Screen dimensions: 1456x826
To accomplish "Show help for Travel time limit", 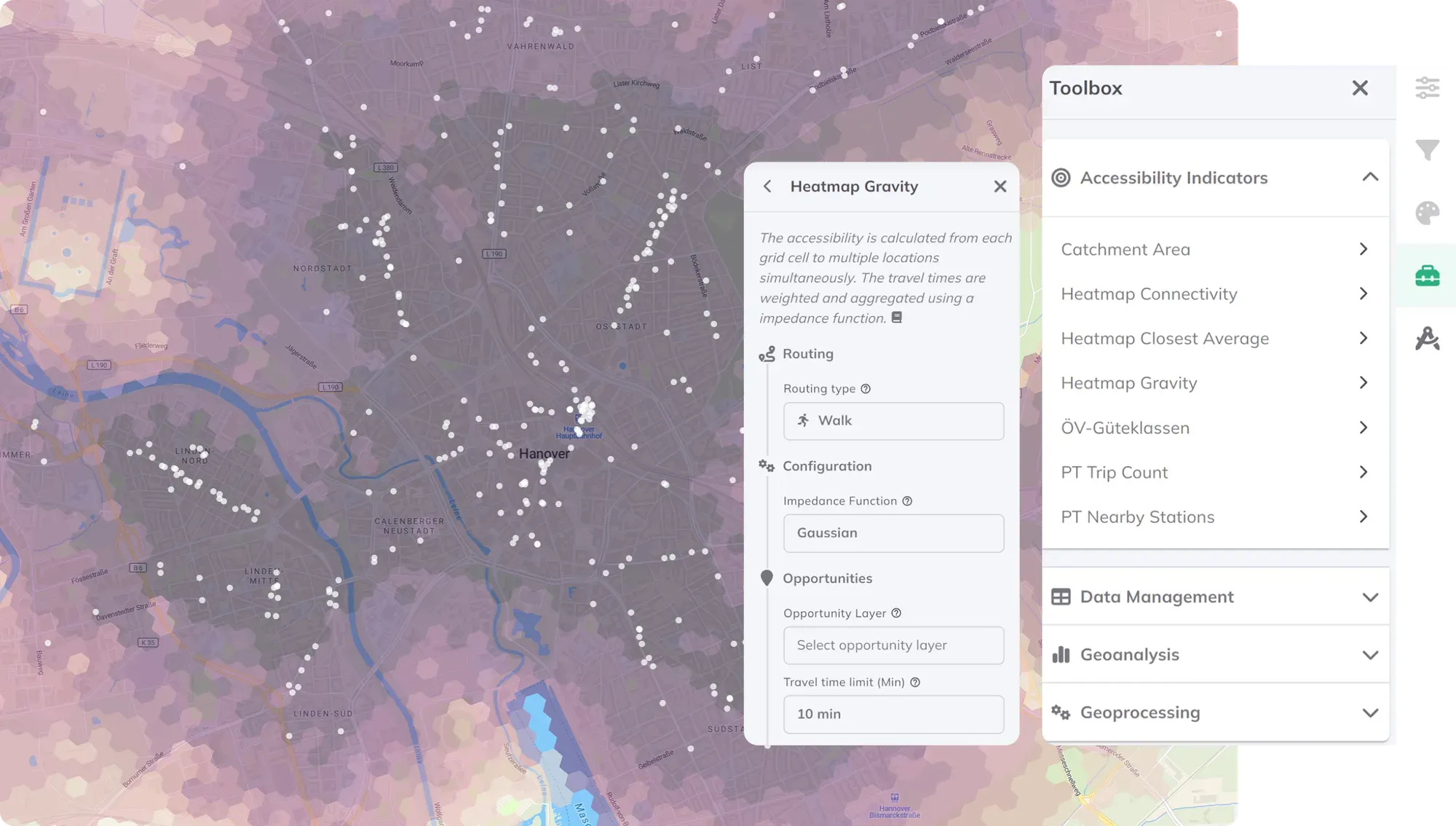I will pyautogui.click(x=915, y=683).
